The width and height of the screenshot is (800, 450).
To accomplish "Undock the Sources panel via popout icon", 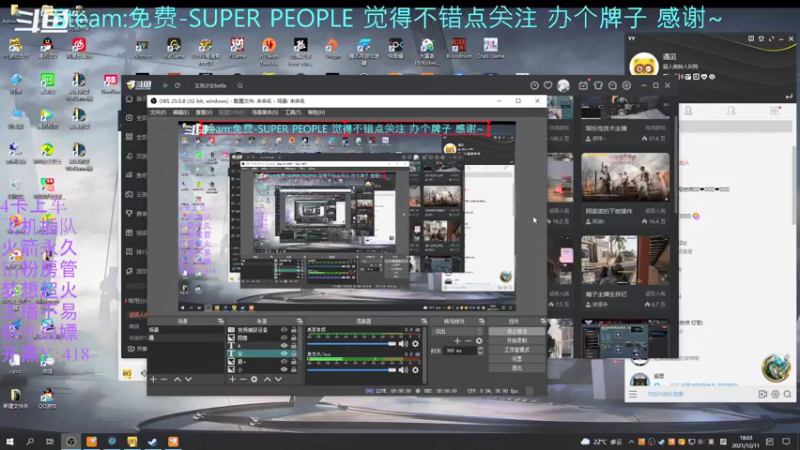I will (x=299, y=321).
